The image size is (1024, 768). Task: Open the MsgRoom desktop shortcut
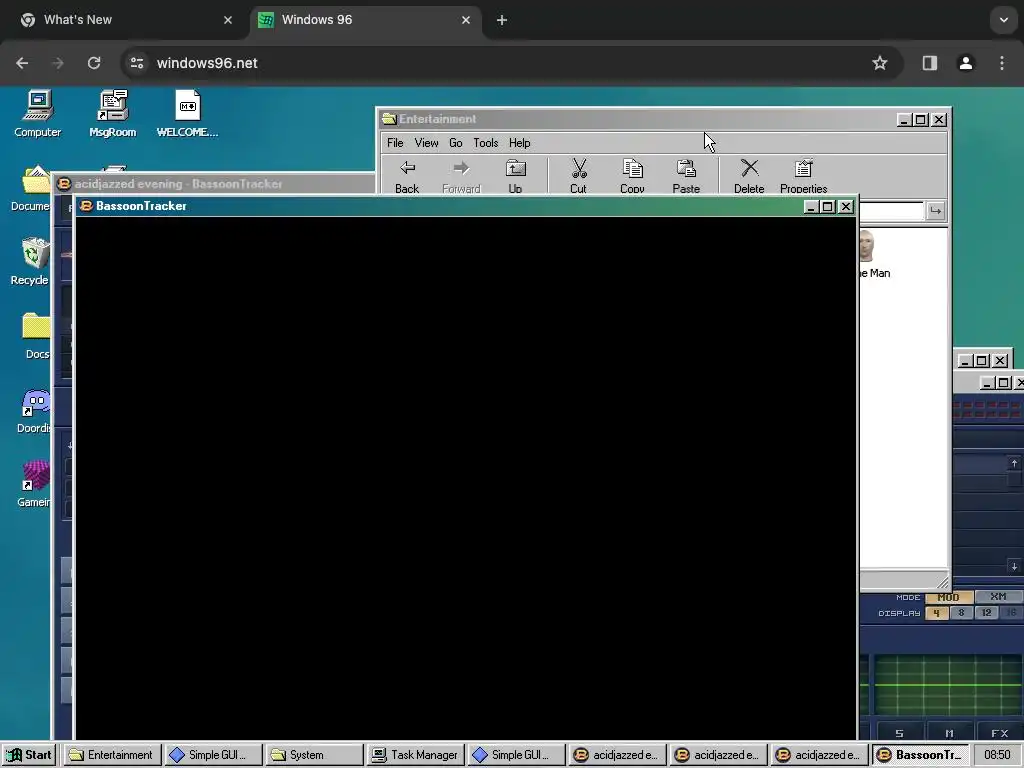click(112, 114)
